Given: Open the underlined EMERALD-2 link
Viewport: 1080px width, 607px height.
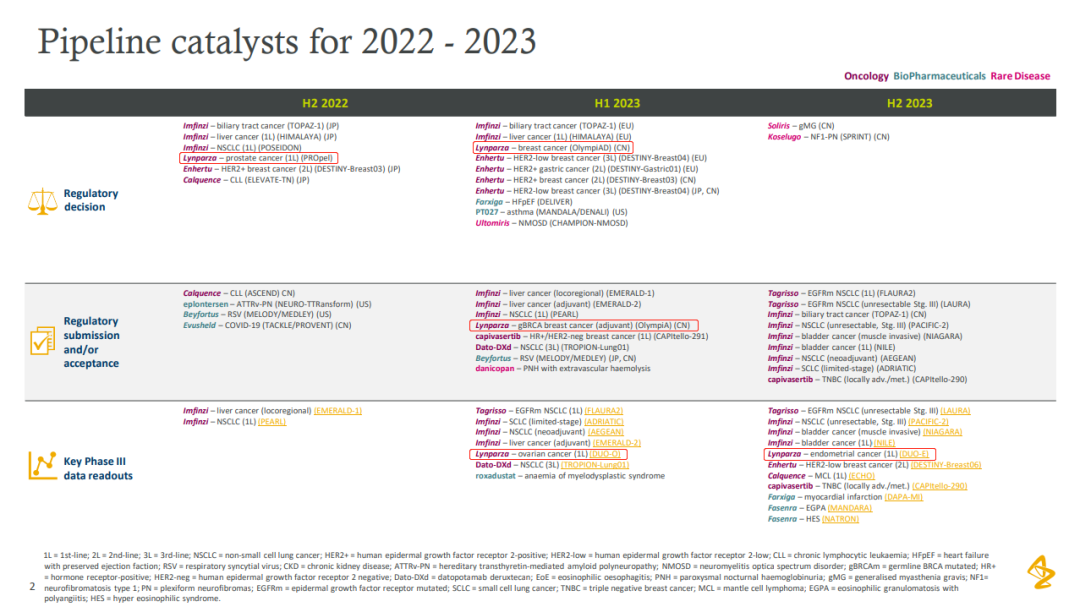Looking at the screenshot, I should (616, 443).
